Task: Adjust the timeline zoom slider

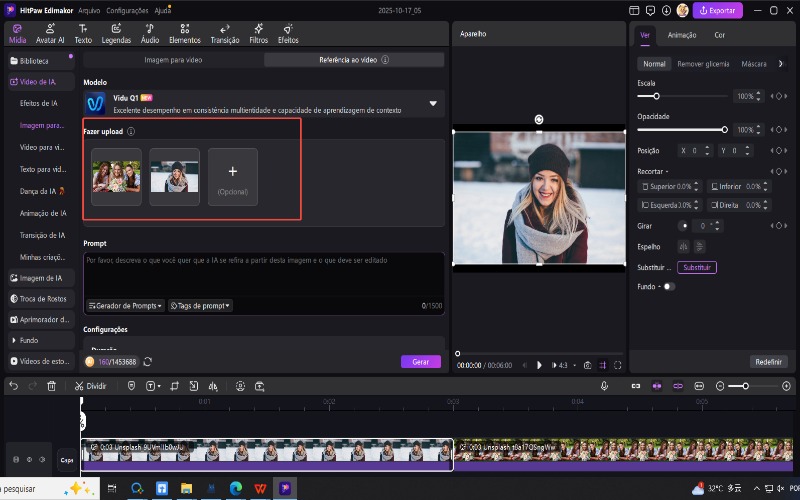Action: 745,386
